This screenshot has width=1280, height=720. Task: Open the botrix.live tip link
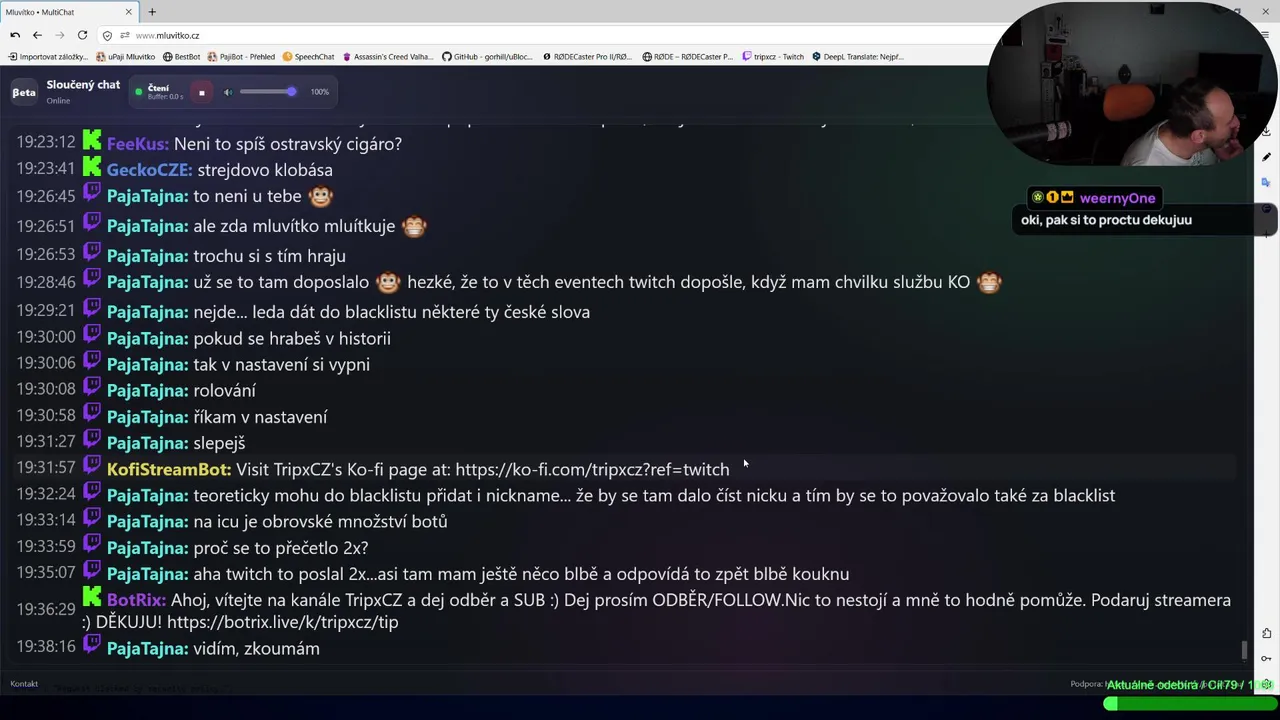point(282,622)
